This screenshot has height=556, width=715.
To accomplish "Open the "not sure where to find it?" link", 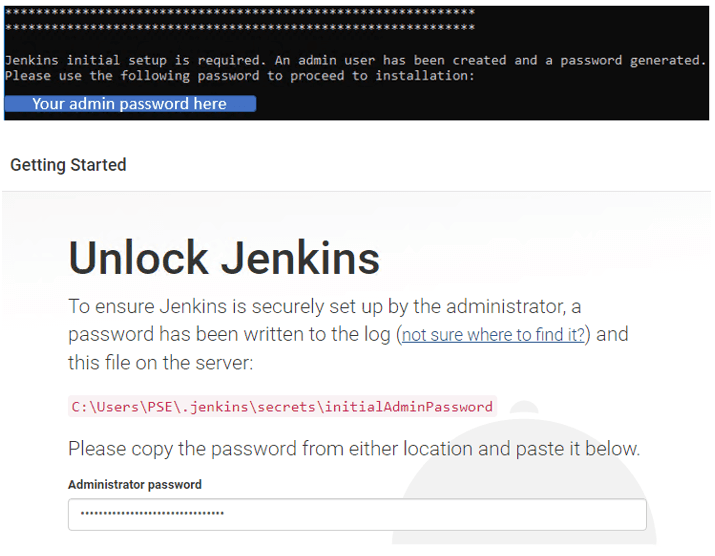I will coord(493,335).
